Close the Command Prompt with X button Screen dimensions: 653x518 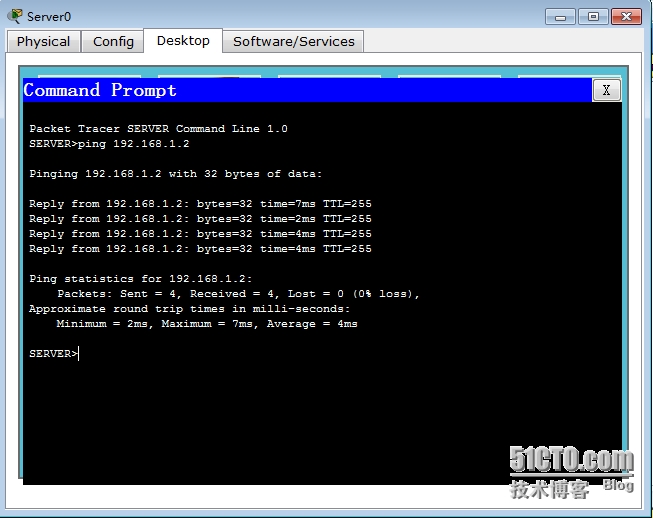pyautogui.click(x=606, y=90)
